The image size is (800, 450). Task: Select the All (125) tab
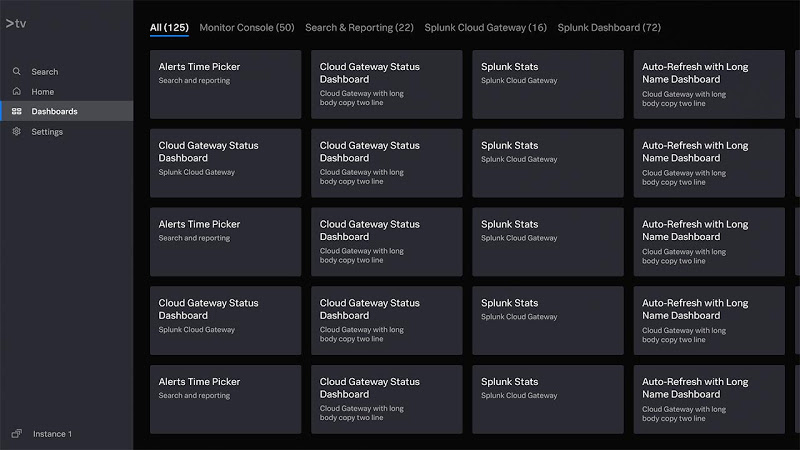(x=169, y=28)
